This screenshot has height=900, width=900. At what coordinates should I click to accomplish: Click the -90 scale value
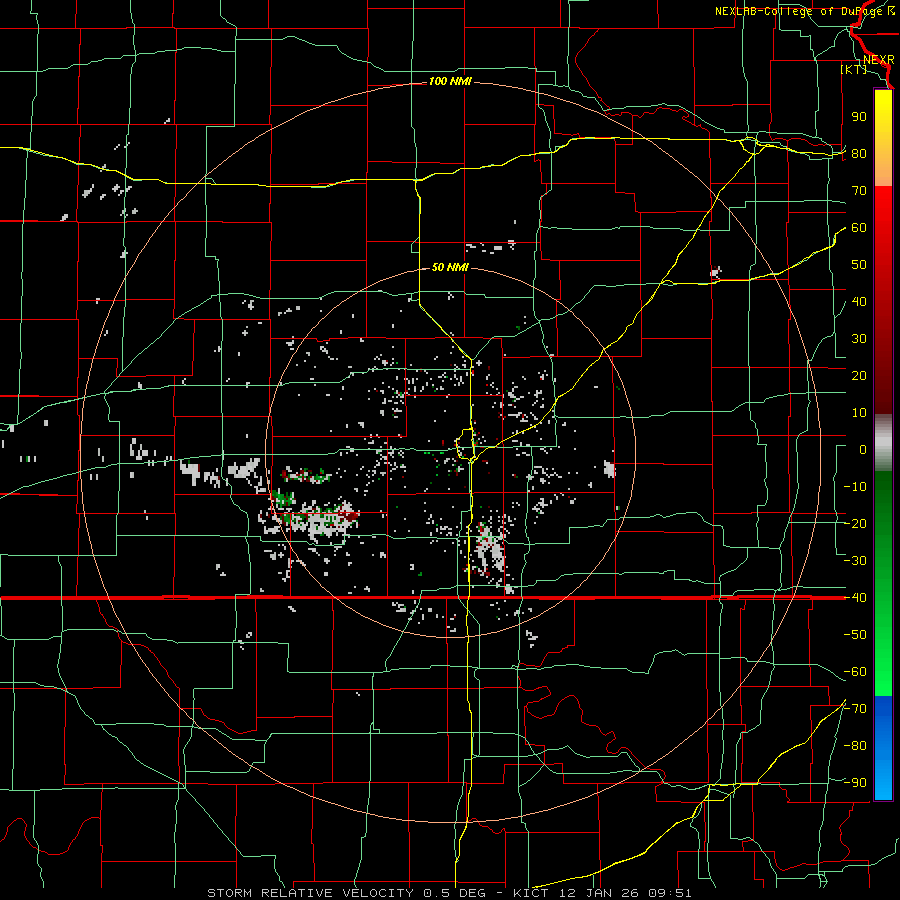click(x=855, y=783)
